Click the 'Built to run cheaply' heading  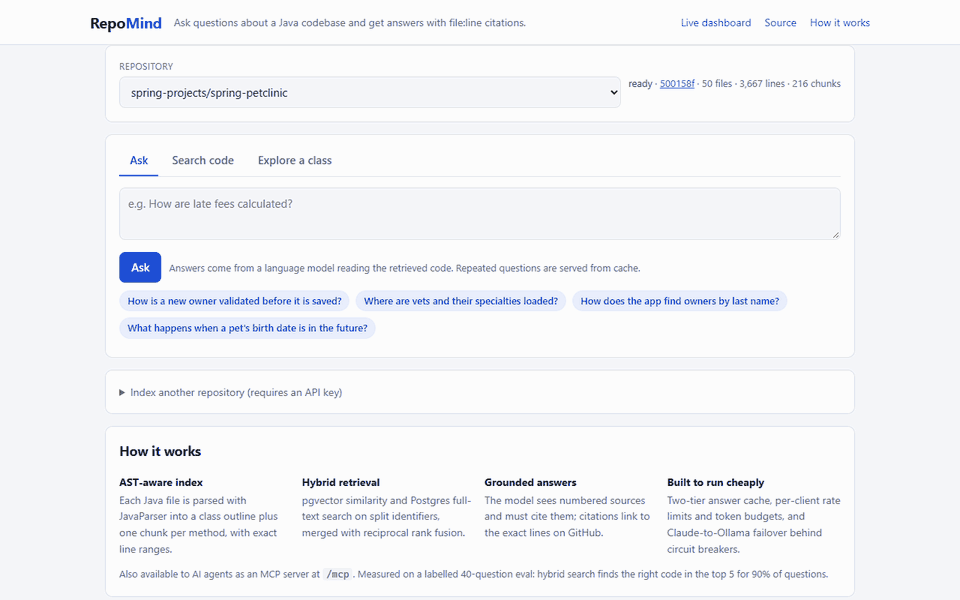click(x=716, y=482)
